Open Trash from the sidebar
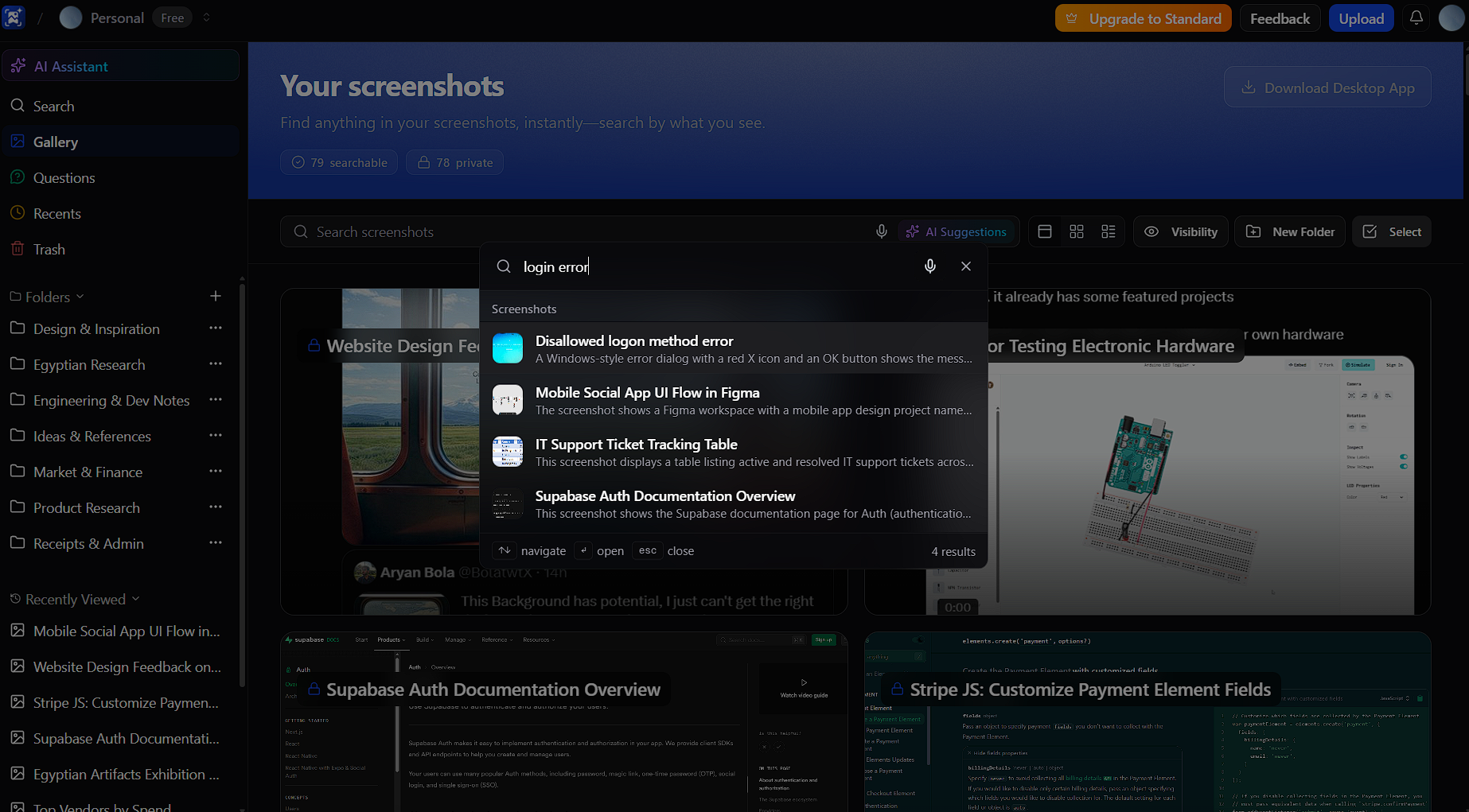The image size is (1469, 812). point(48,249)
